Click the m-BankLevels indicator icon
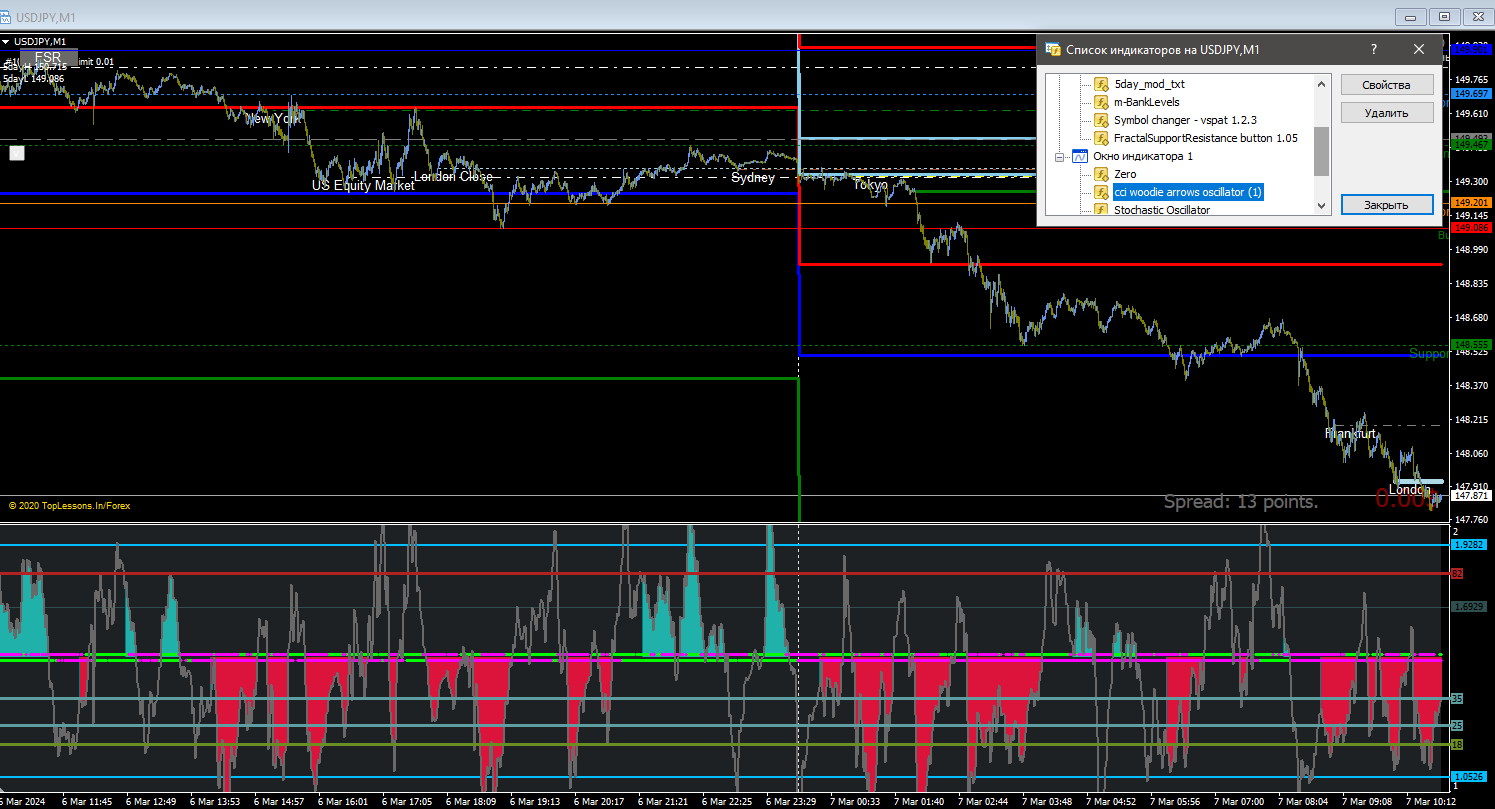 pyautogui.click(x=1101, y=102)
